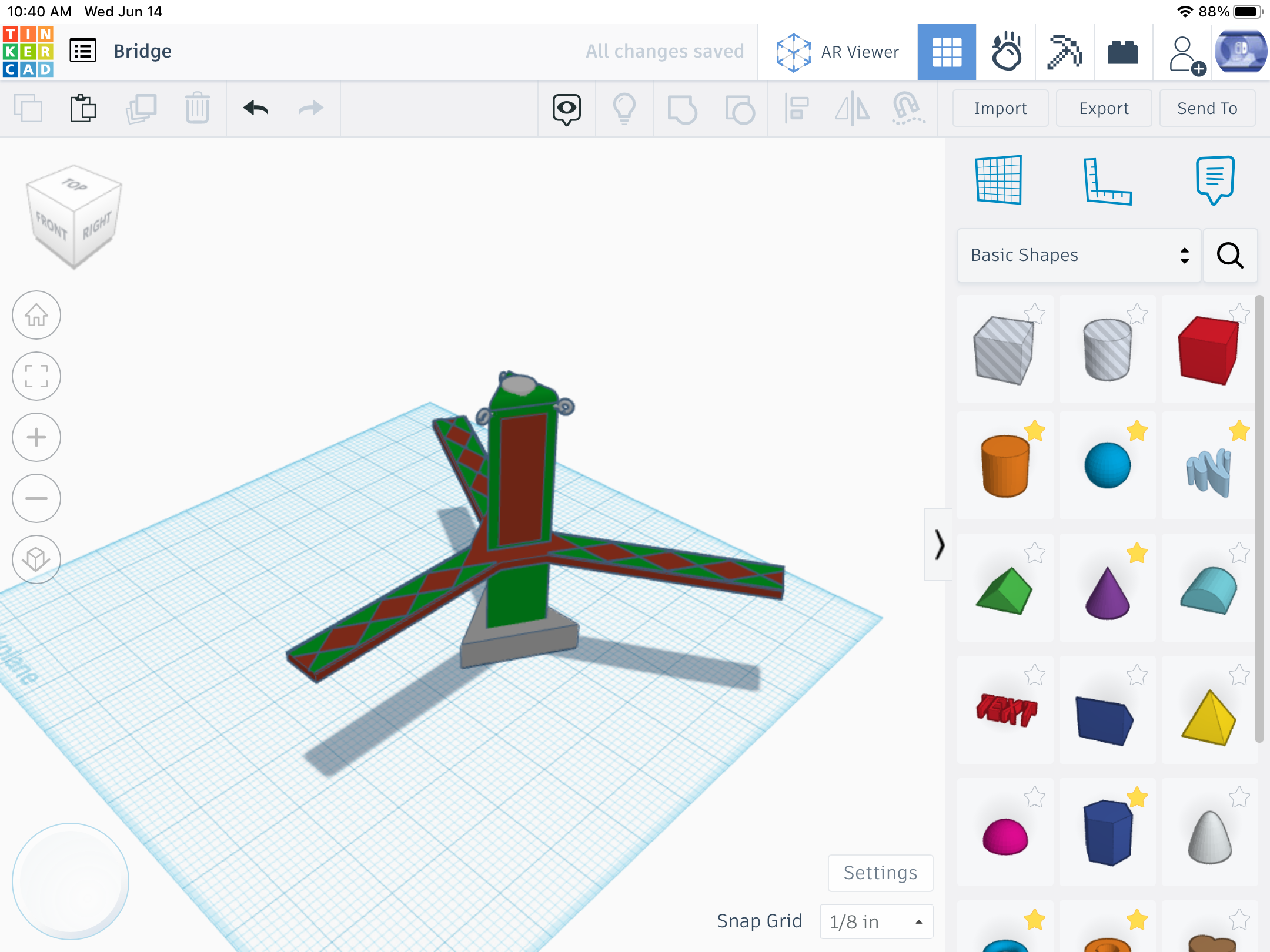Toggle orthographic perspective view cube icon
The image size is (1270, 952).
36,559
